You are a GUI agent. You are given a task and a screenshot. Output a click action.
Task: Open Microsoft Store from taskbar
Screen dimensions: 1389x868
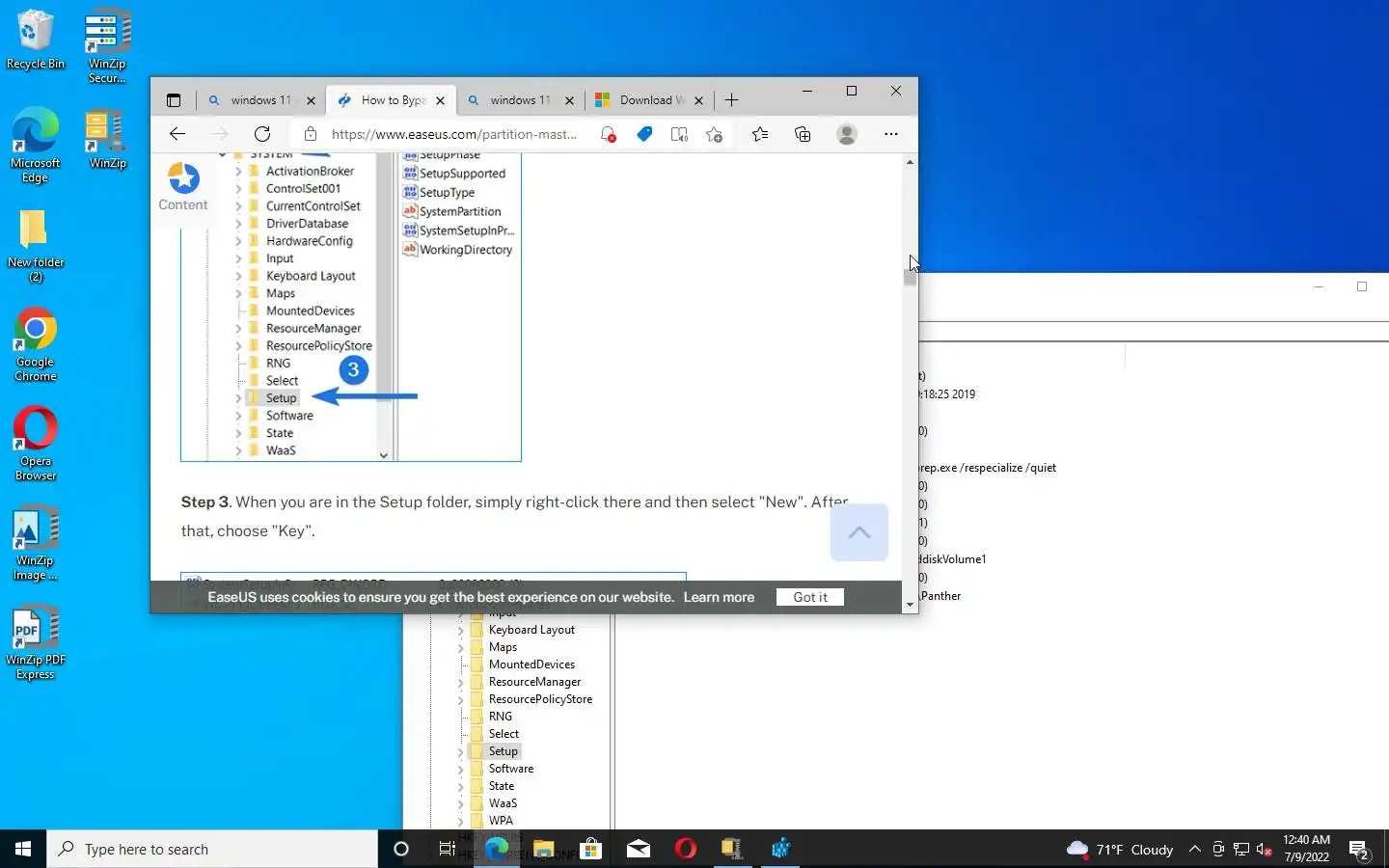click(591, 849)
